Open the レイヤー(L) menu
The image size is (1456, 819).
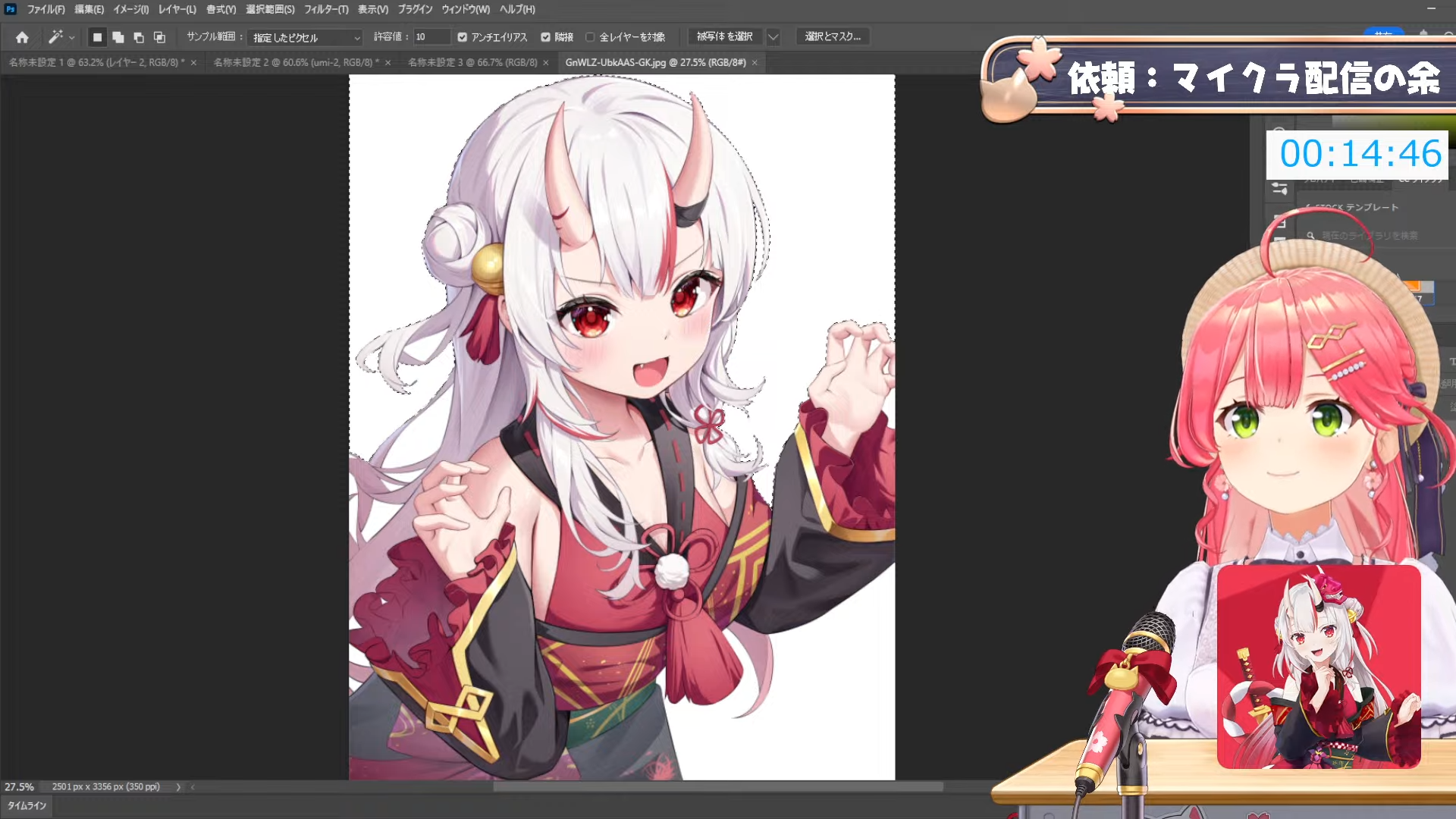pos(177,9)
